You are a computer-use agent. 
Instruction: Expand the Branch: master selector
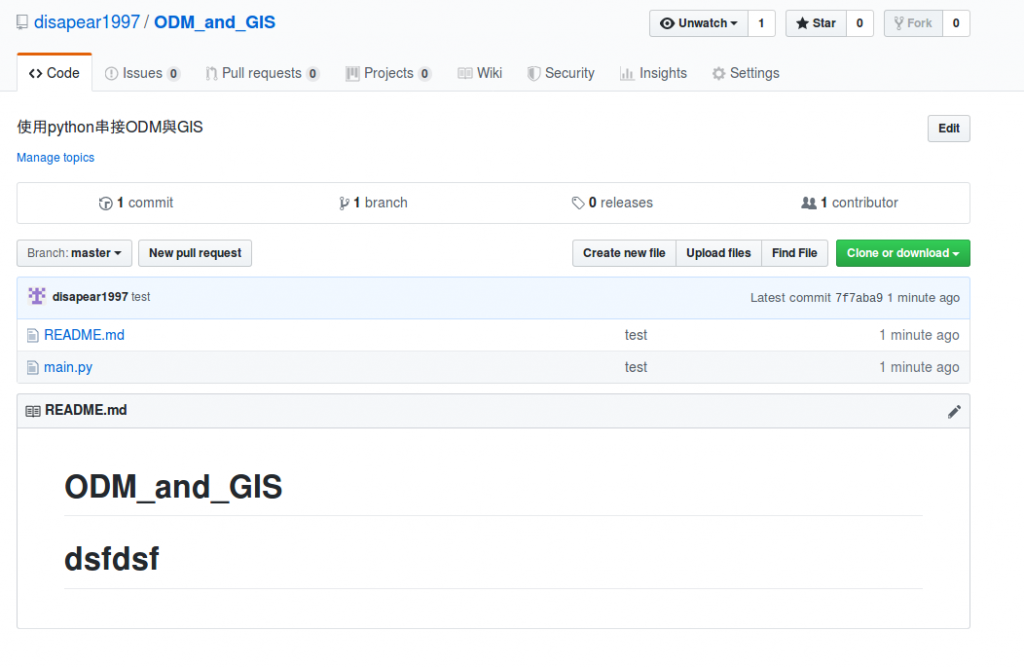[x=74, y=253]
